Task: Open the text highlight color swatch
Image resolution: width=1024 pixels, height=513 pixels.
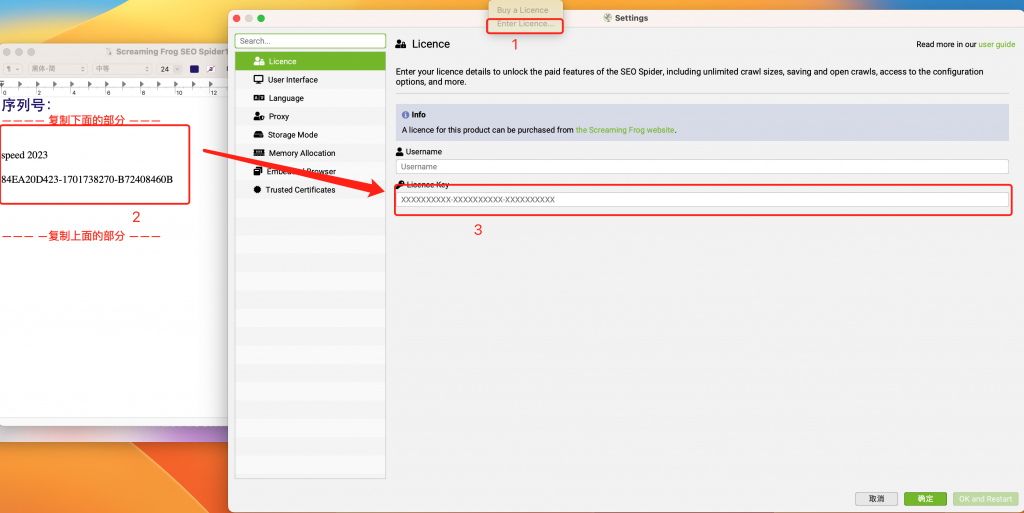Action: click(211, 69)
